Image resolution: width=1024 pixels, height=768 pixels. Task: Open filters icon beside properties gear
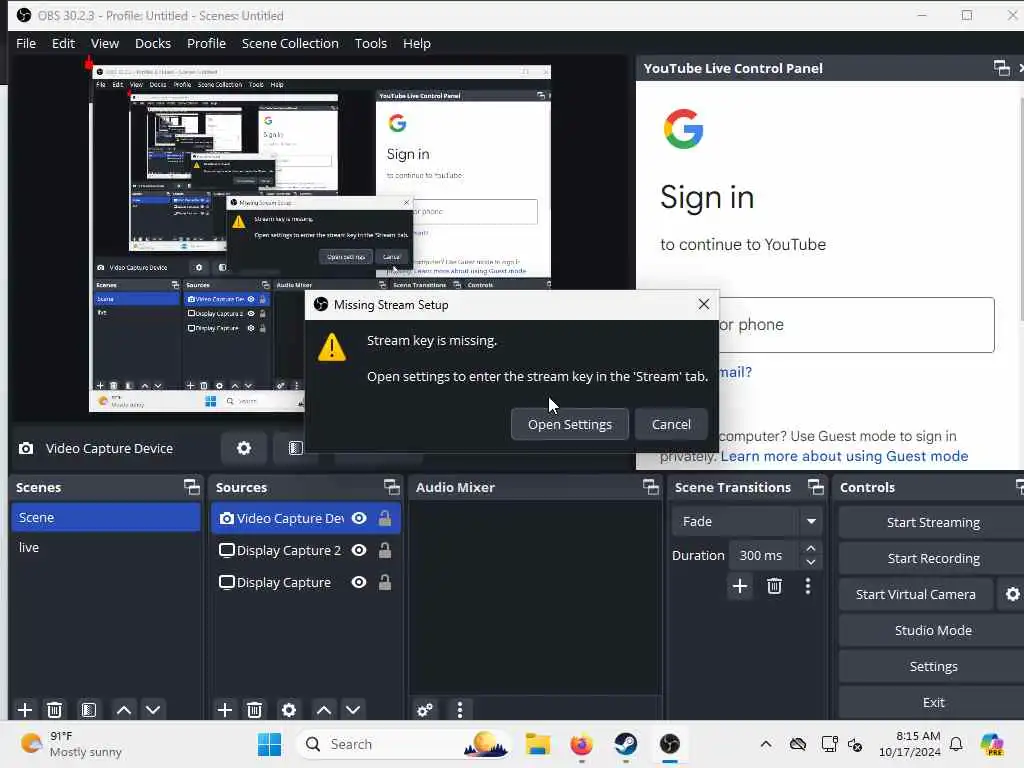[295, 448]
